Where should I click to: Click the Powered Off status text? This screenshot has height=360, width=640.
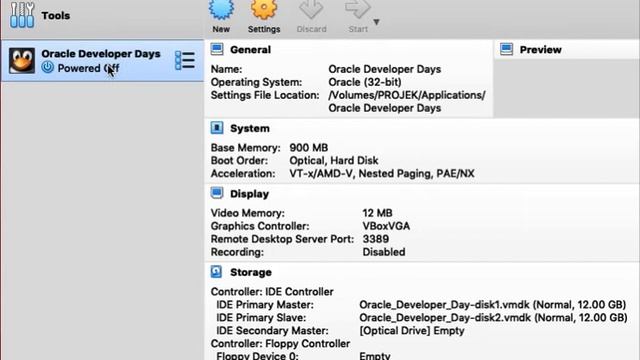(88, 68)
